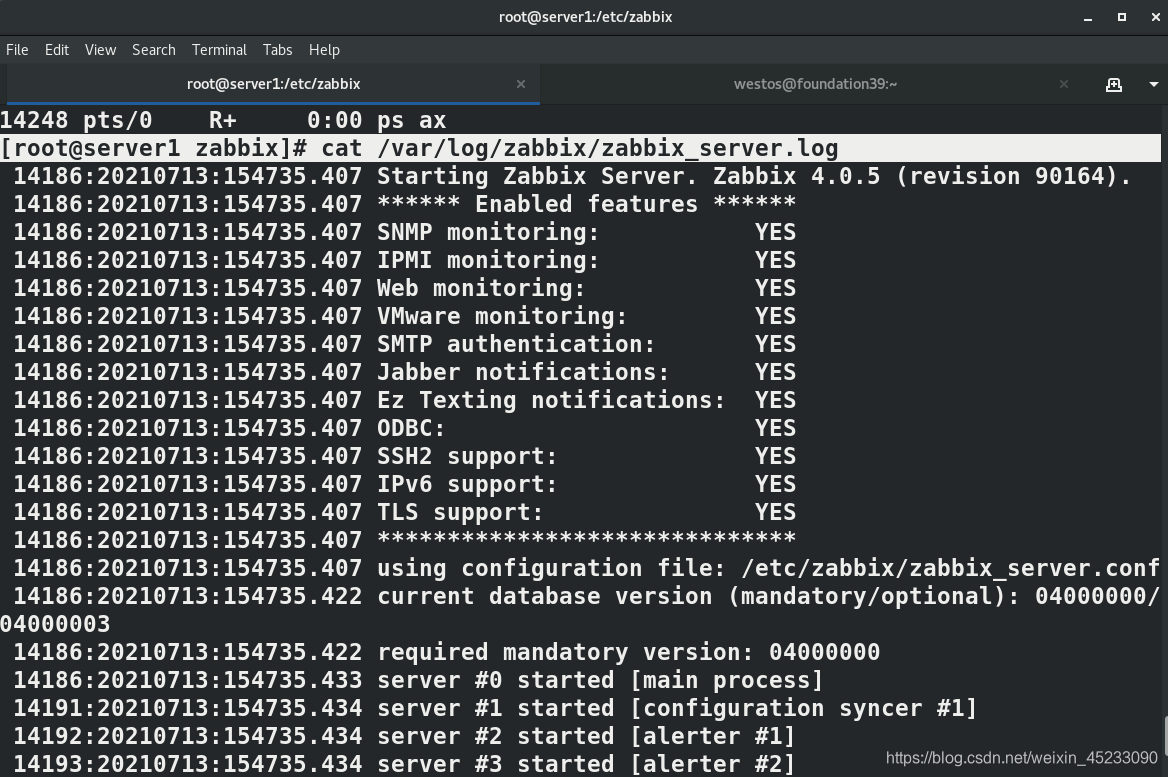Click the 'IPv6 support' log line
Screen dimensions: 1168x777
(404, 484)
